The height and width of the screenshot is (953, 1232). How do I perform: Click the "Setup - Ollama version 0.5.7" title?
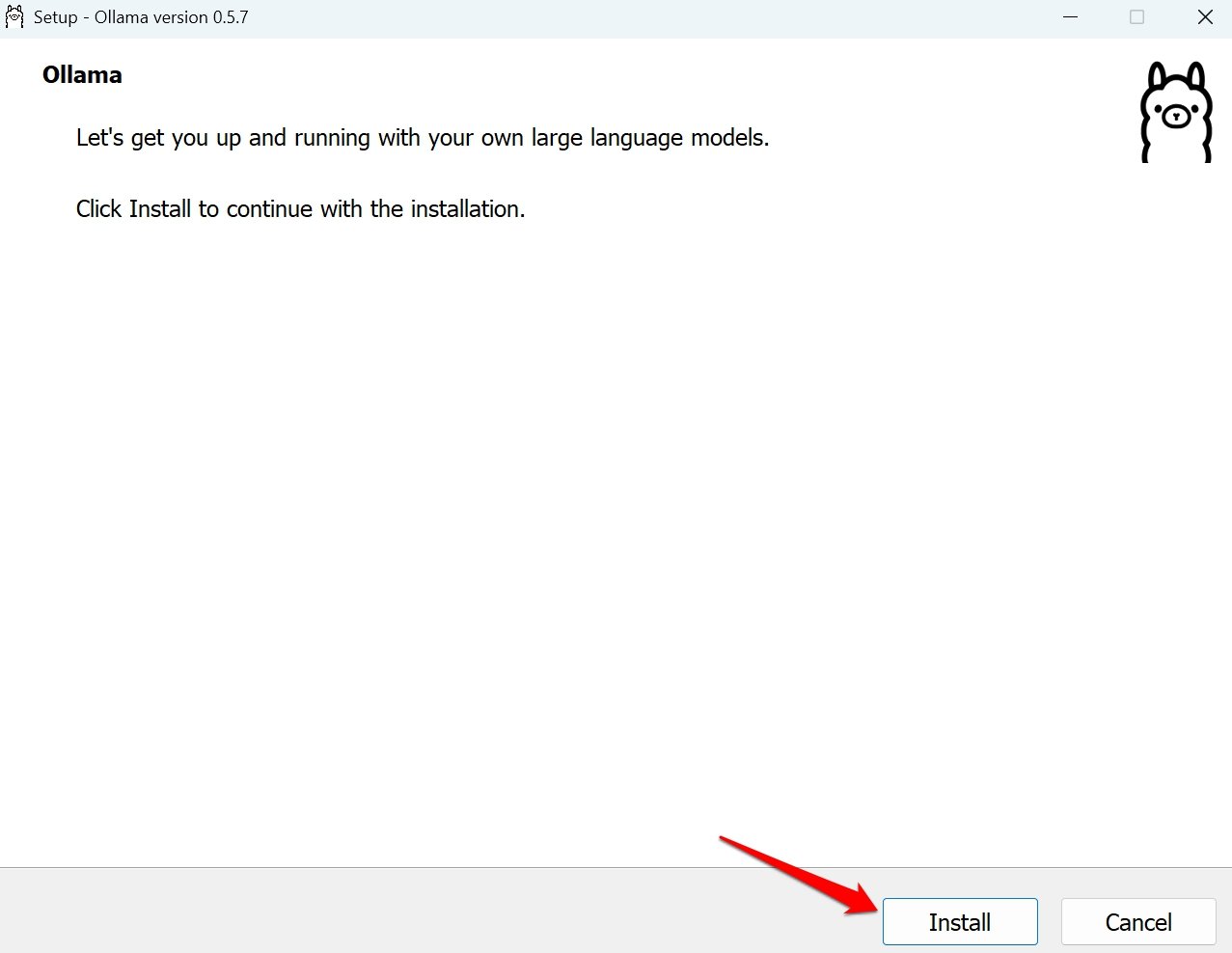point(141,17)
